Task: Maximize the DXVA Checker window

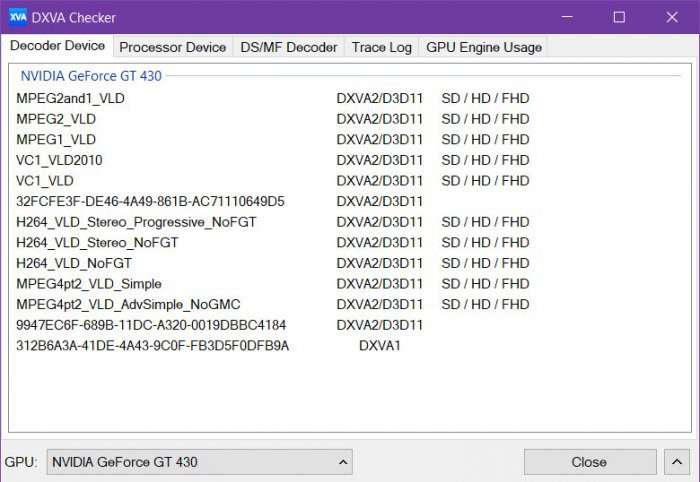Action: coord(619,17)
